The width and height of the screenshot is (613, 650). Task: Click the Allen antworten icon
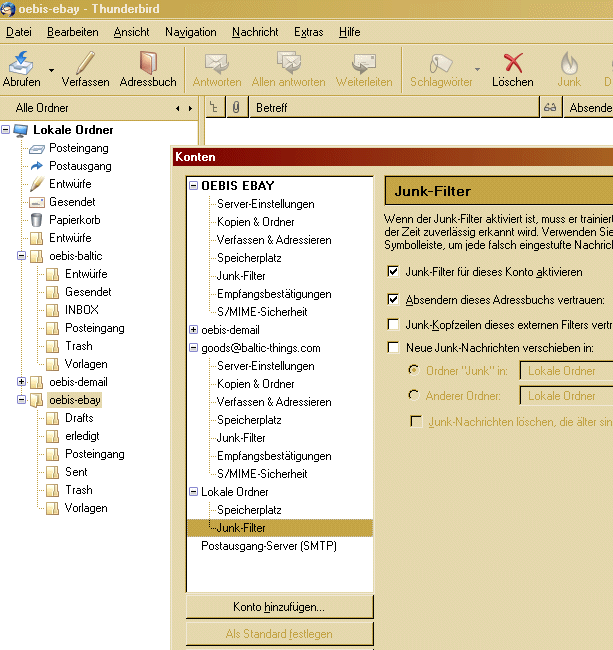pyautogui.click(x=288, y=63)
